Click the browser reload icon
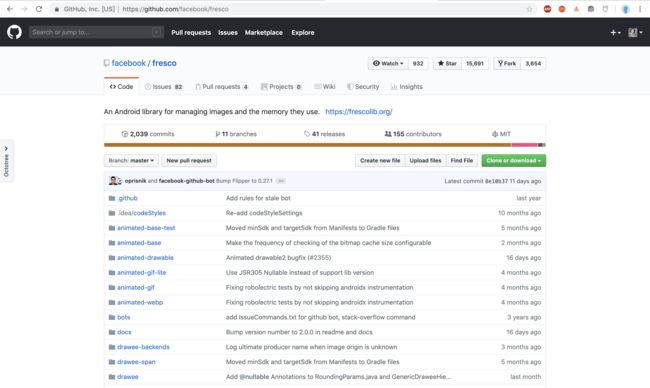650x388 pixels. (x=39, y=9)
